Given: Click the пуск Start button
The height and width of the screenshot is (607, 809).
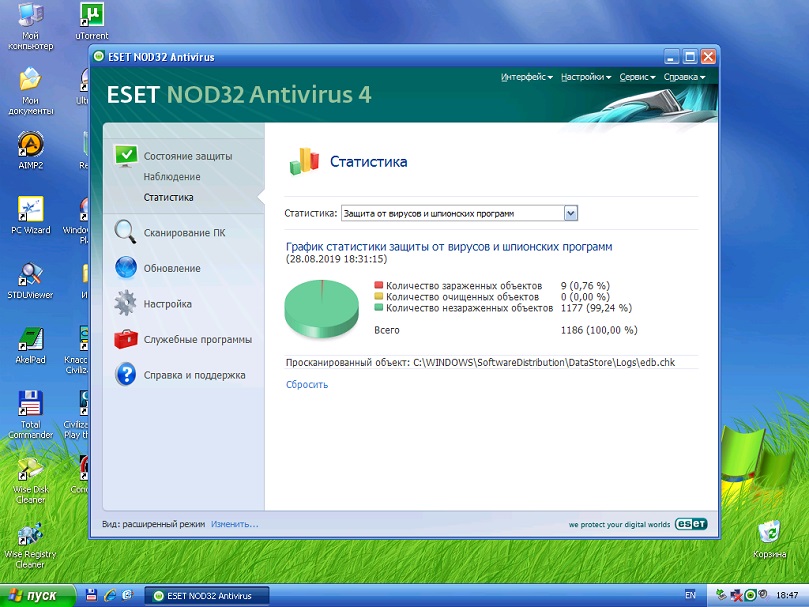Looking at the screenshot, I should coord(38,595).
